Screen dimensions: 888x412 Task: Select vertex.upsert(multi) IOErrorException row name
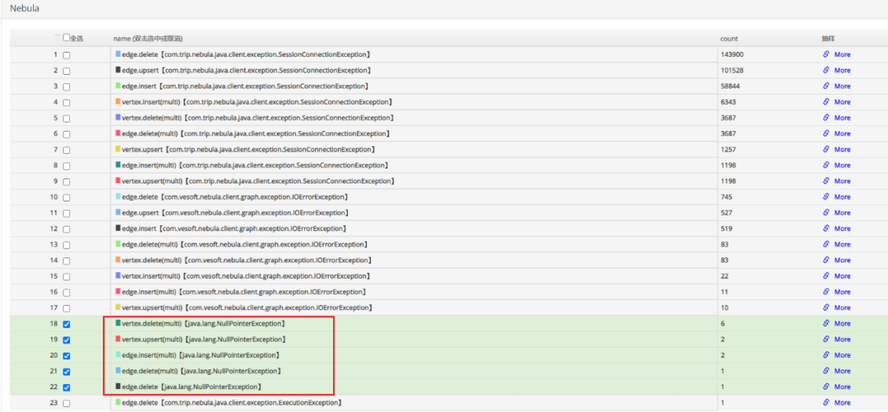247,308
